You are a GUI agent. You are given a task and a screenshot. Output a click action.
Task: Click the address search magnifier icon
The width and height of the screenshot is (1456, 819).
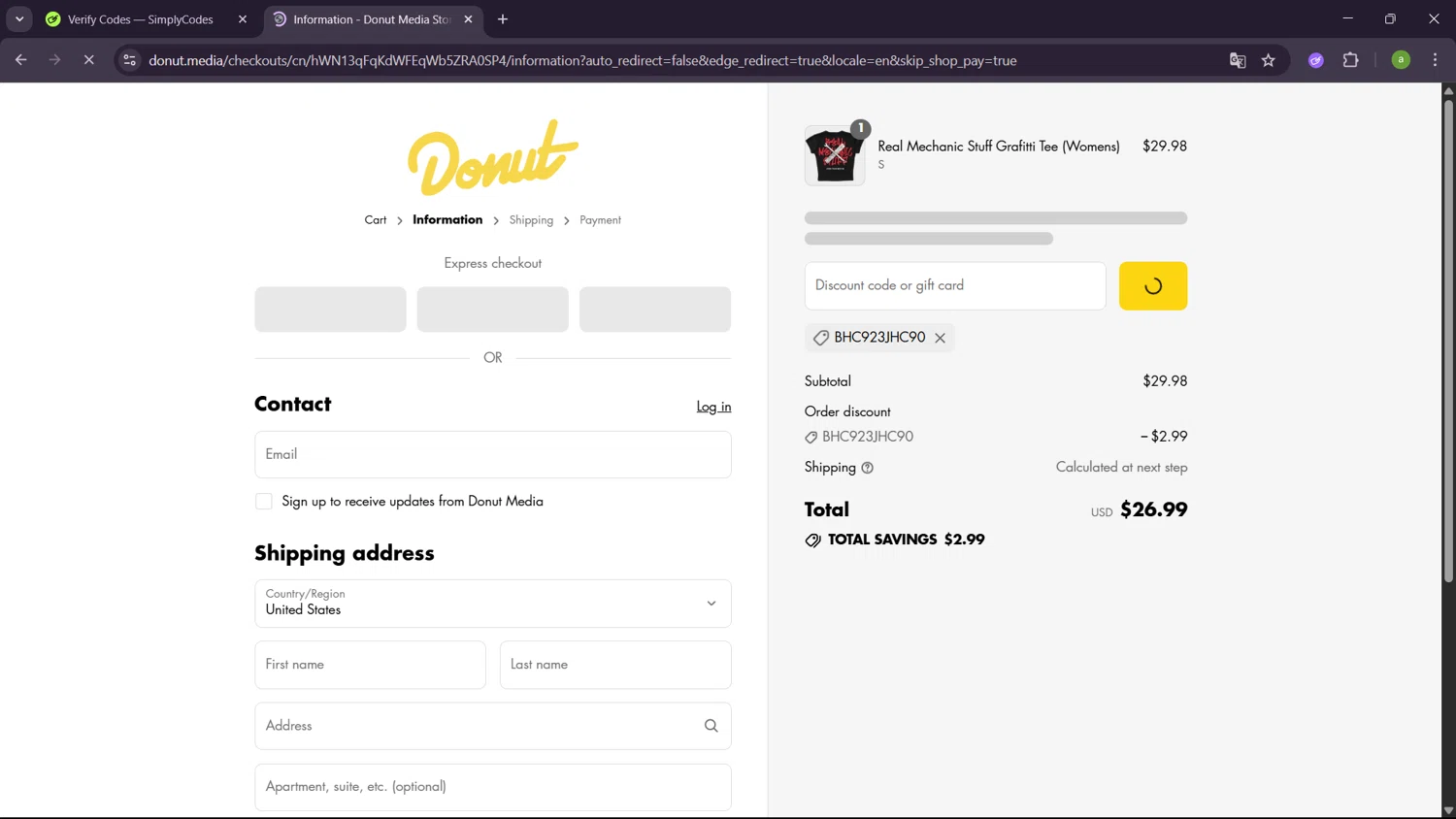coord(711,726)
